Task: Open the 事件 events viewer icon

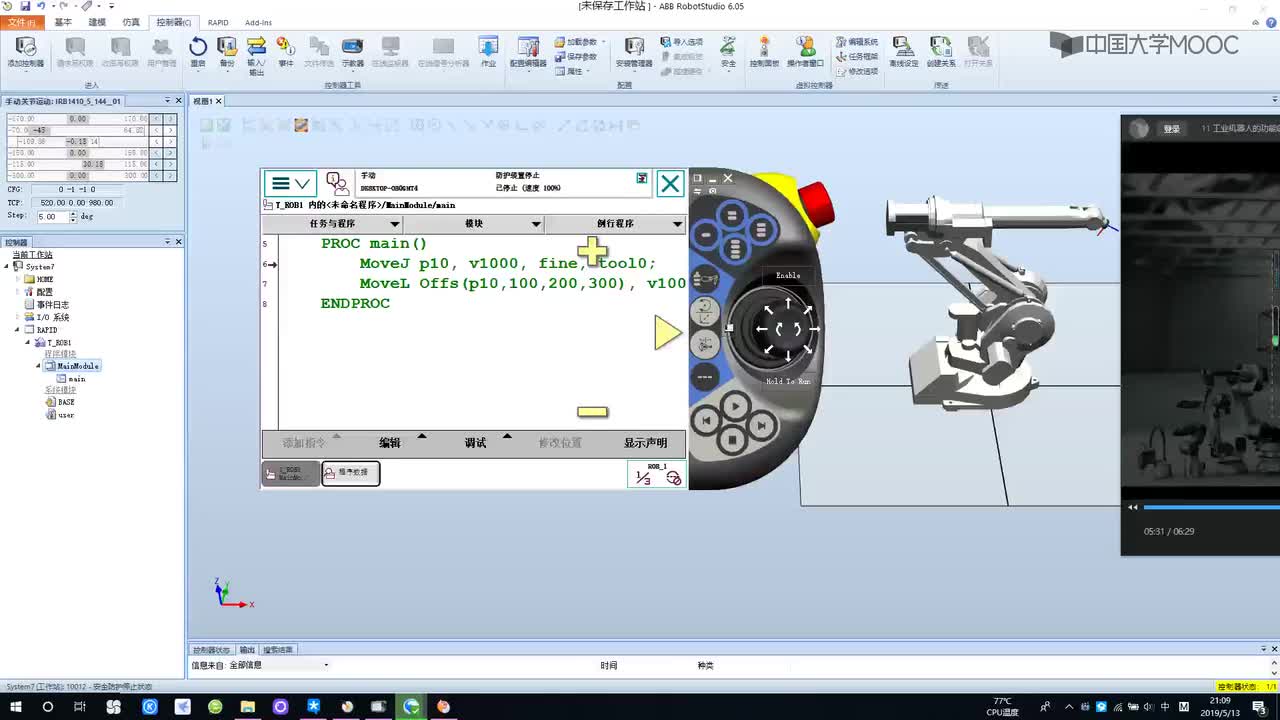Action: pos(286,52)
